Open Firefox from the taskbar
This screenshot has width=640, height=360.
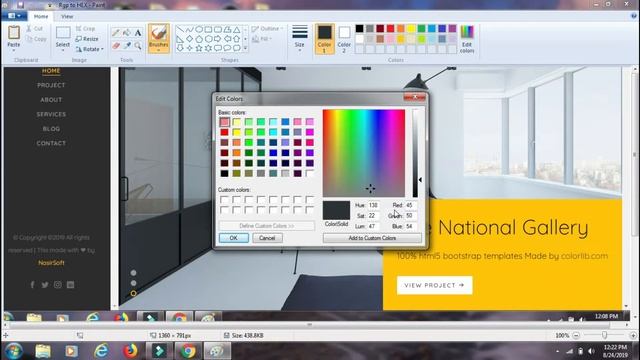[130, 351]
